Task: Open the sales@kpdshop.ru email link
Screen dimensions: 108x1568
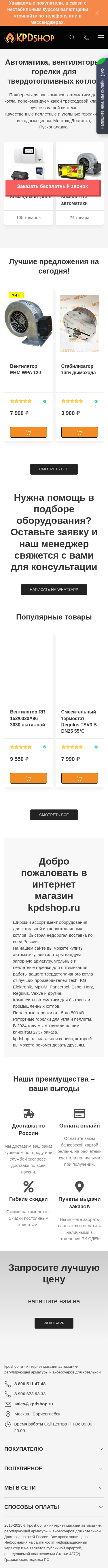Action: (34, 1404)
